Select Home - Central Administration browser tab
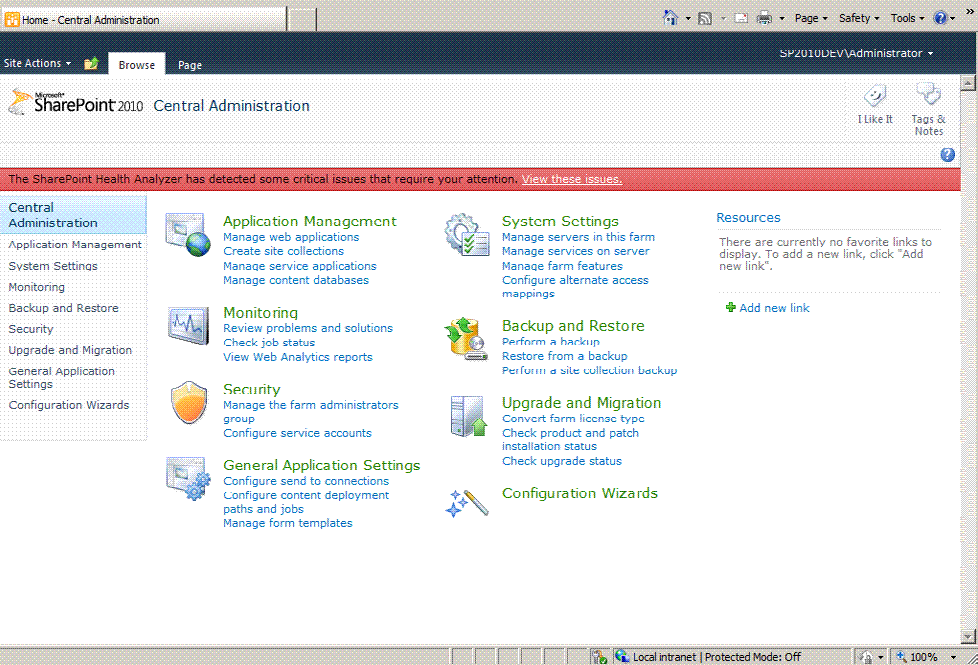The width and height of the screenshot is (978, 665). coord(143,19)
